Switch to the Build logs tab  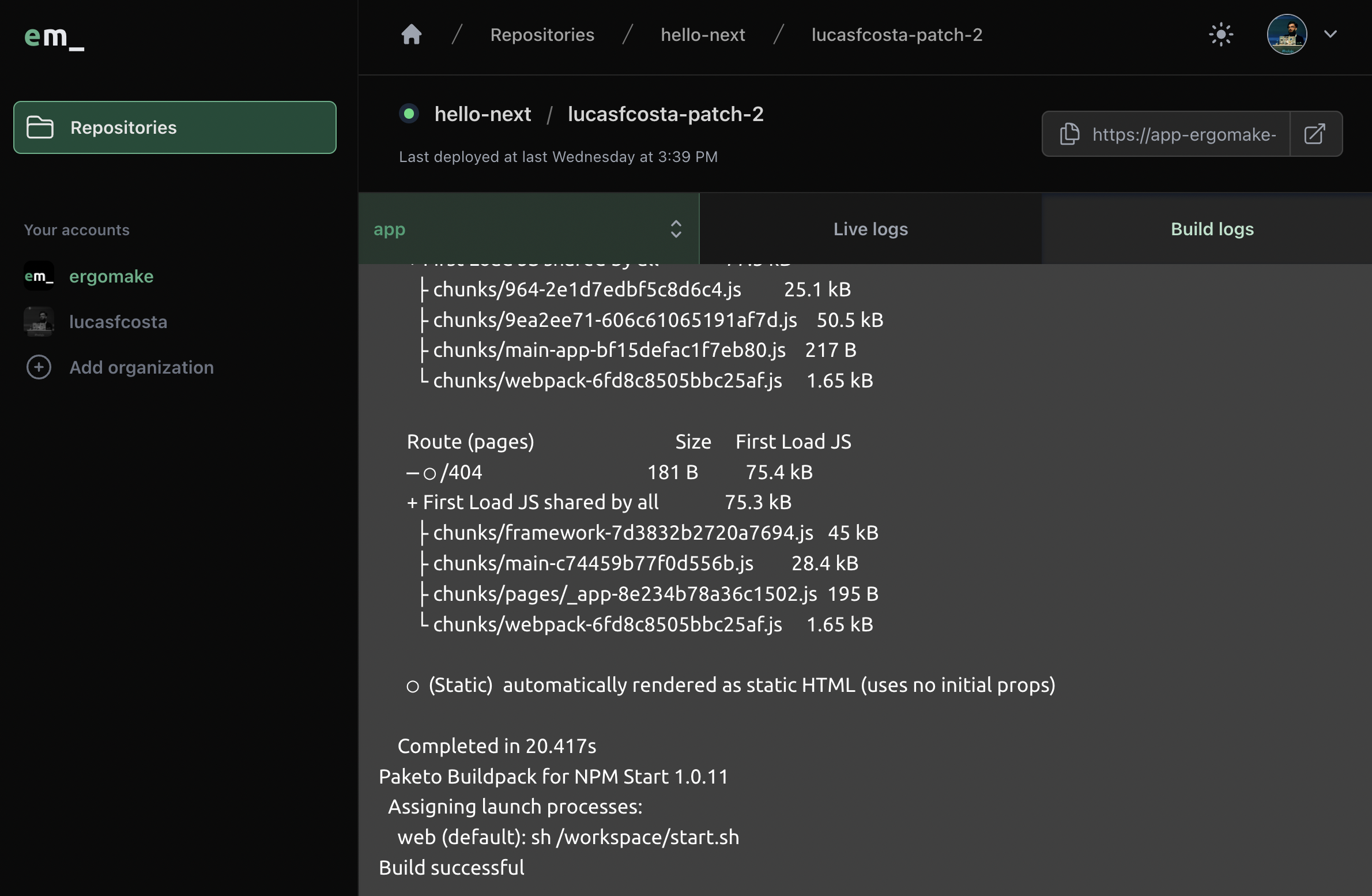1212,229
